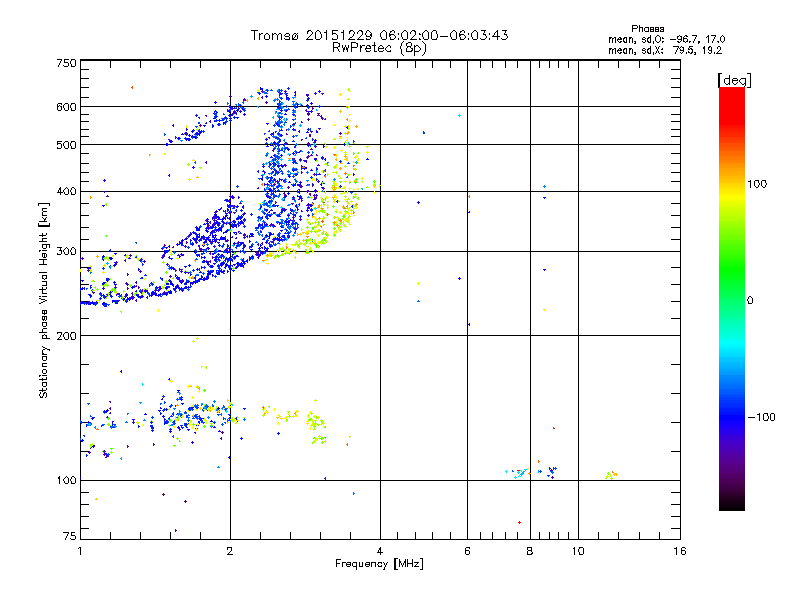Image resolution: width=800 pixels, height=600 pixels.
Task: Click the rainbow phase color bar
Action: coord(732,298)
